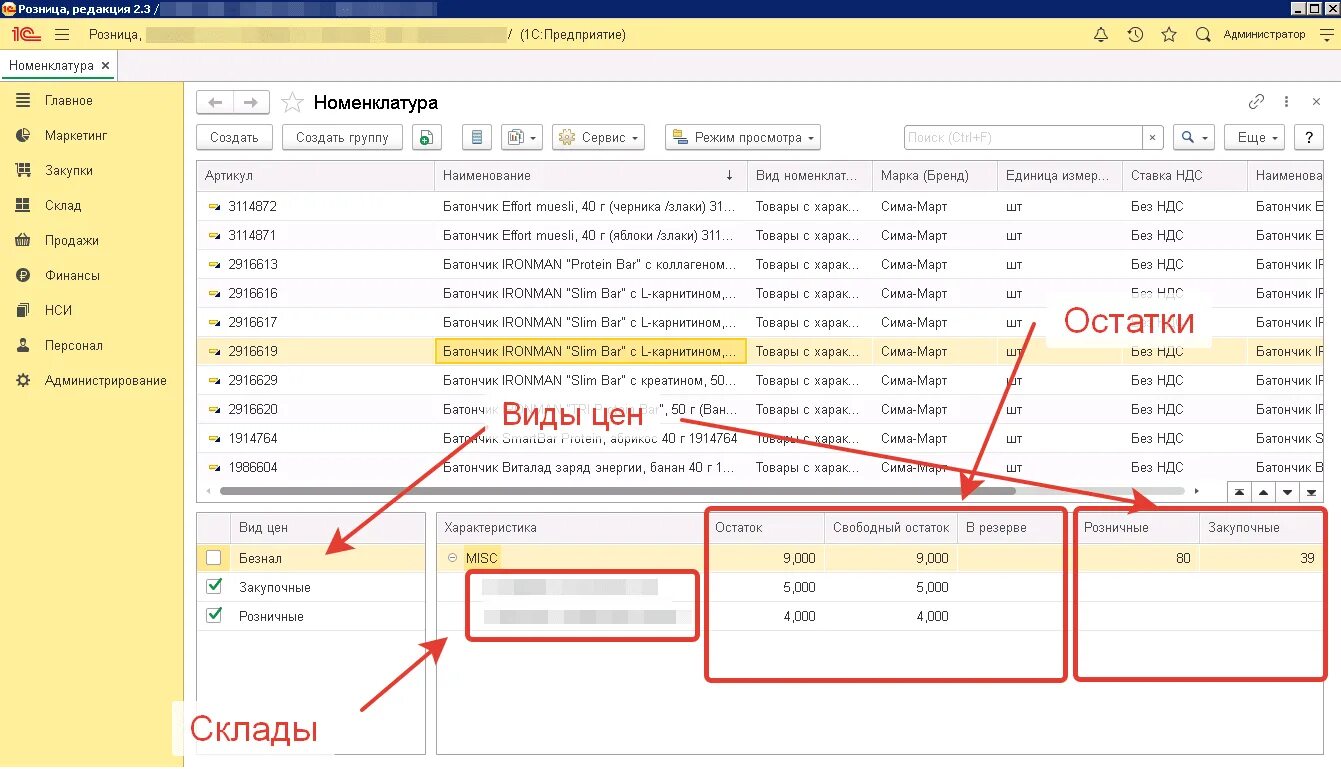The width and height of the screenshot is (1341, 769).
Task: Click the Закупочные price value 39
Action: coord(1307,558)
